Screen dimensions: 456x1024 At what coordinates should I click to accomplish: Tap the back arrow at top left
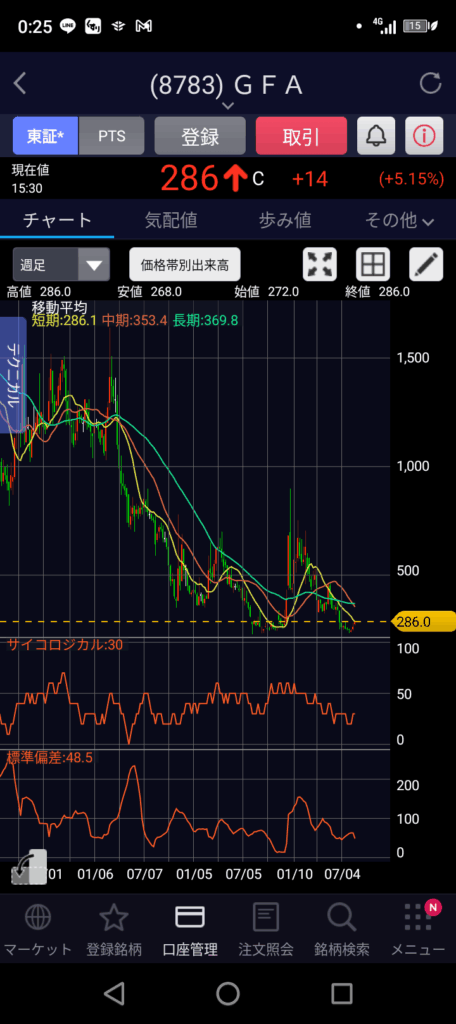(x=20, y=84)
